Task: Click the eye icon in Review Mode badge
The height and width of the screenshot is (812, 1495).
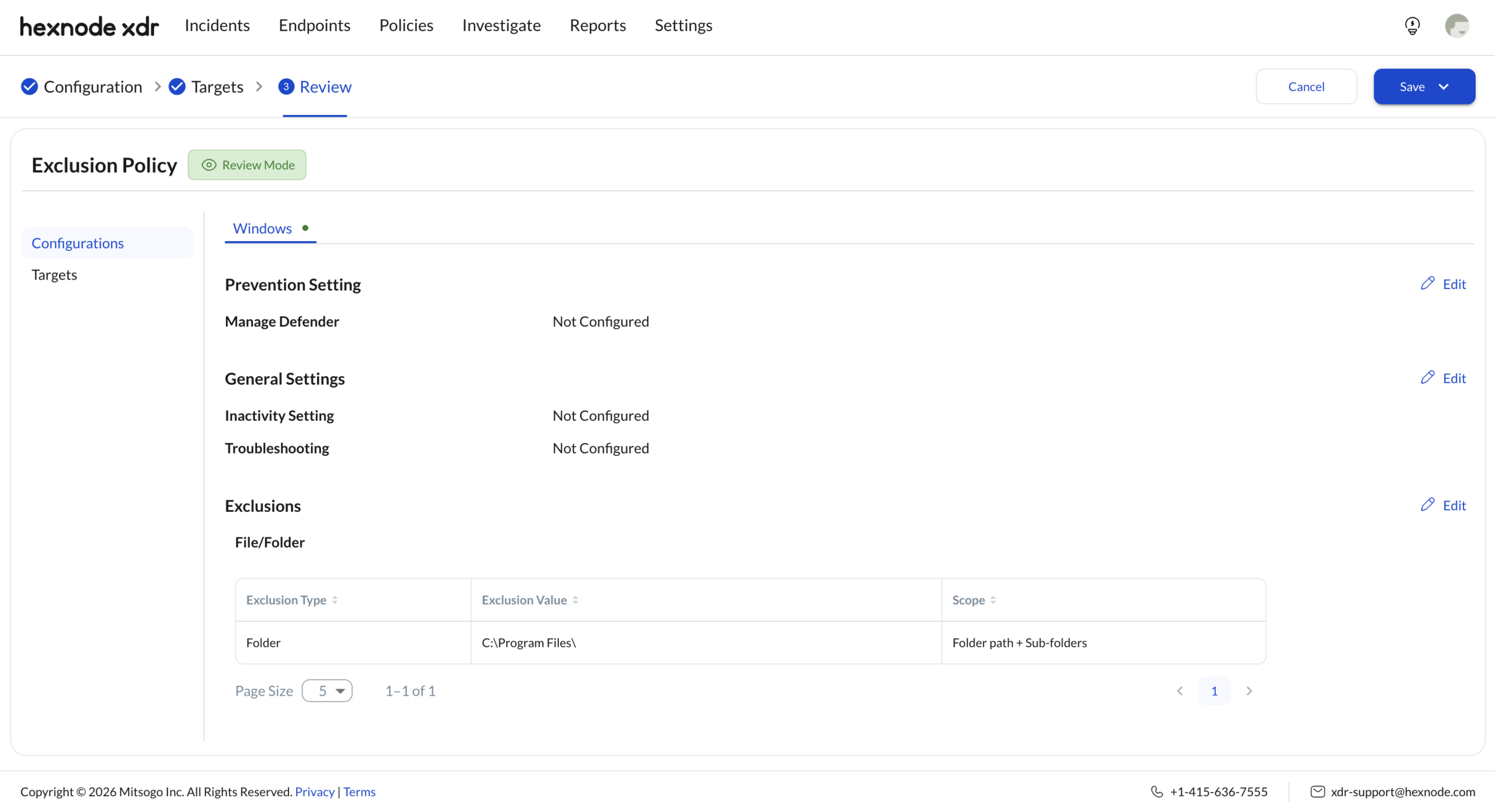Action: (x=208, y=165)
